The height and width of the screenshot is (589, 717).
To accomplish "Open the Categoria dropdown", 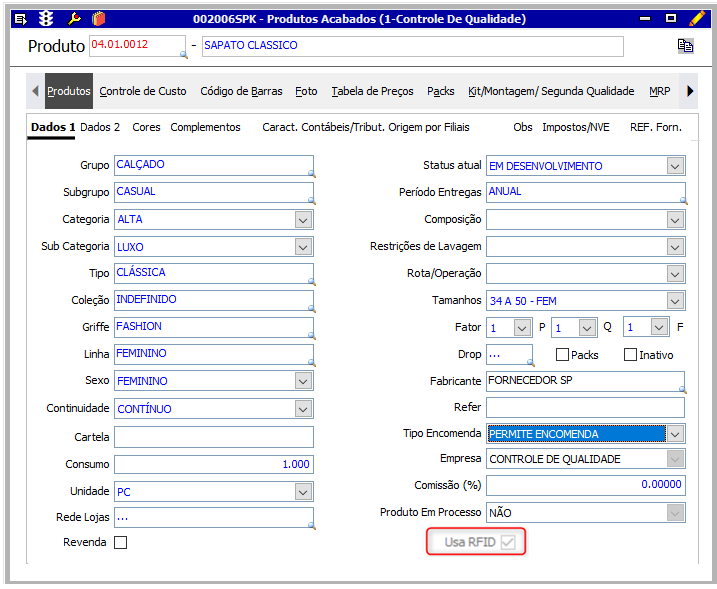I will pyautogui.click(x=303, y=220).
